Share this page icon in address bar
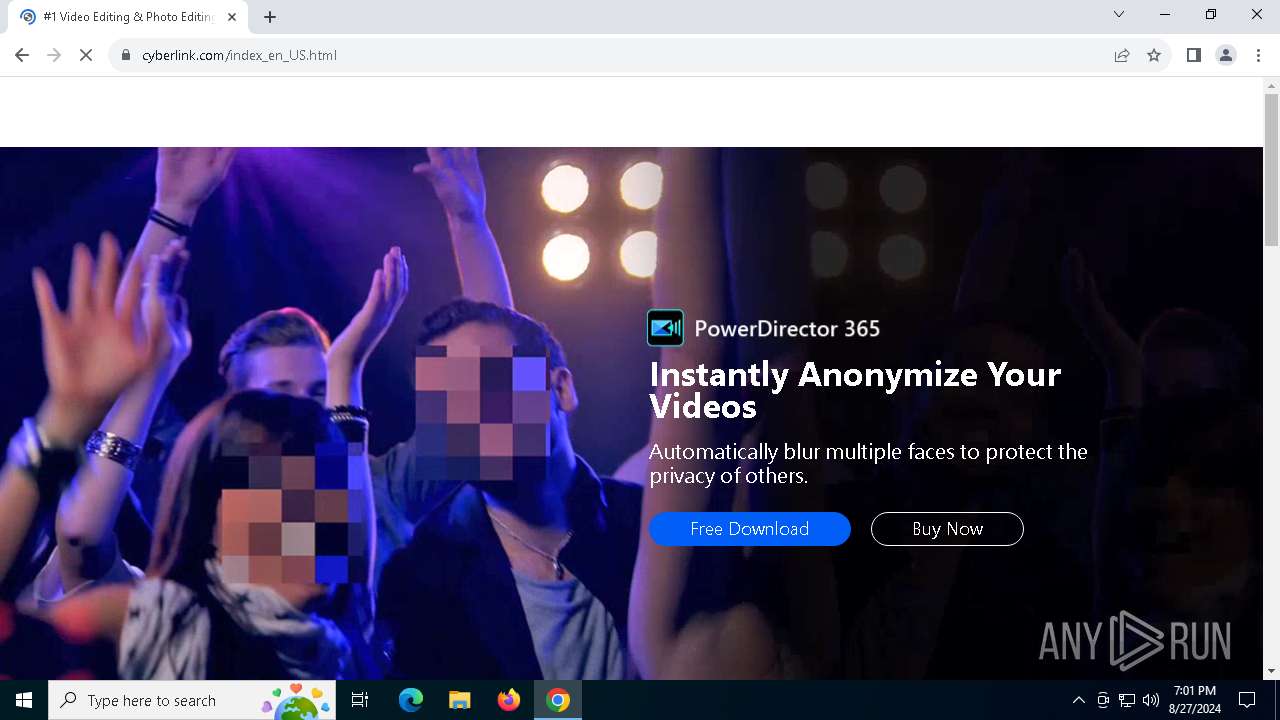 coord(1122,55)
